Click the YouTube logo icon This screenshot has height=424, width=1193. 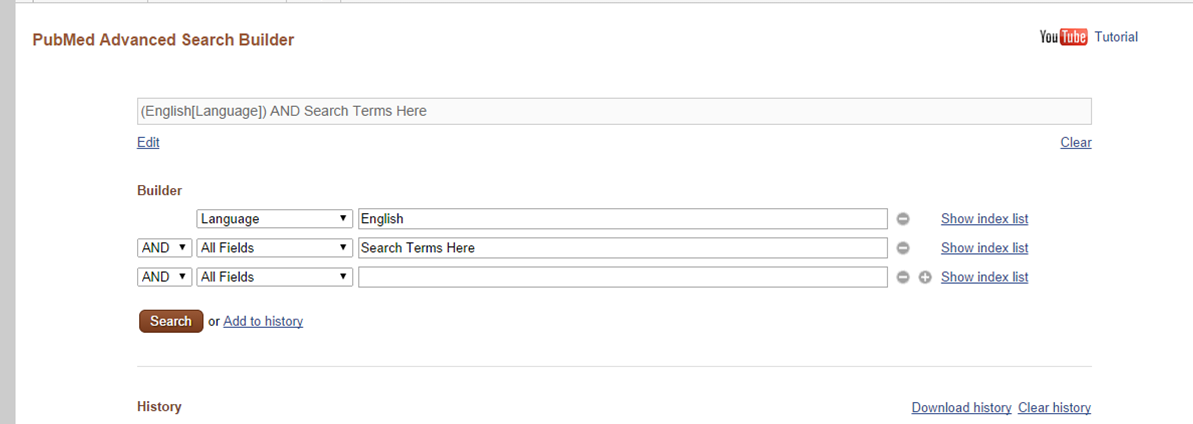click(x=1063, y=37)
